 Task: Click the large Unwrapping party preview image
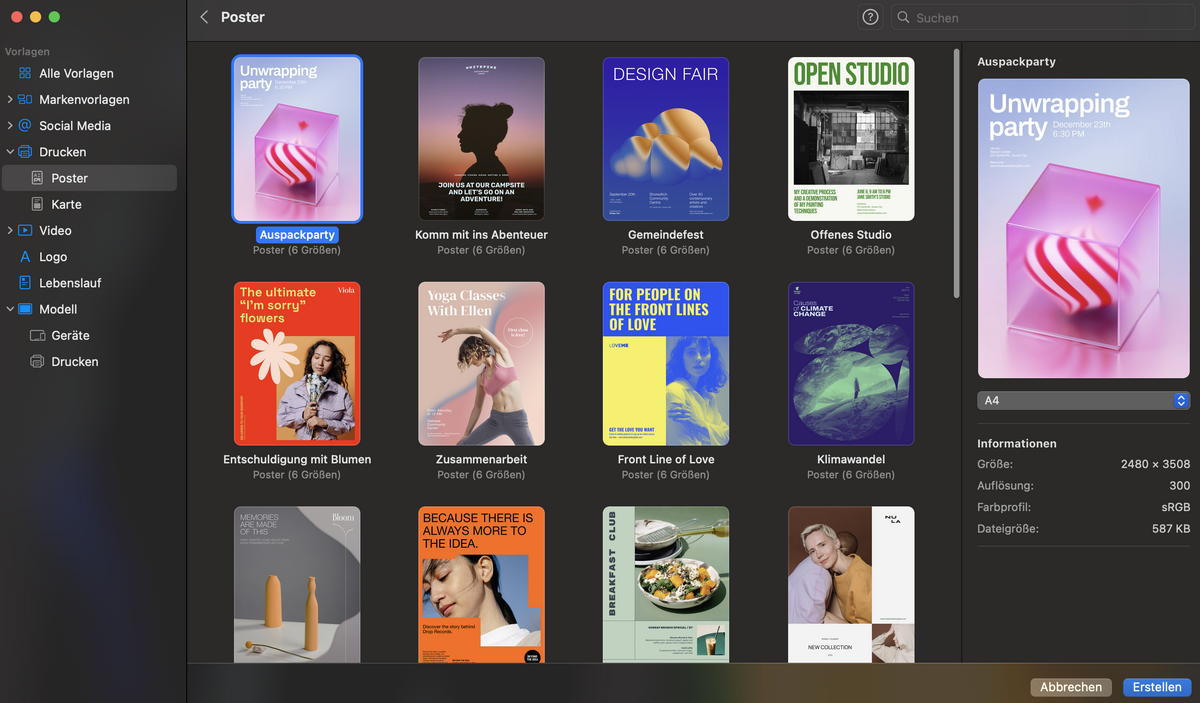1084,229
